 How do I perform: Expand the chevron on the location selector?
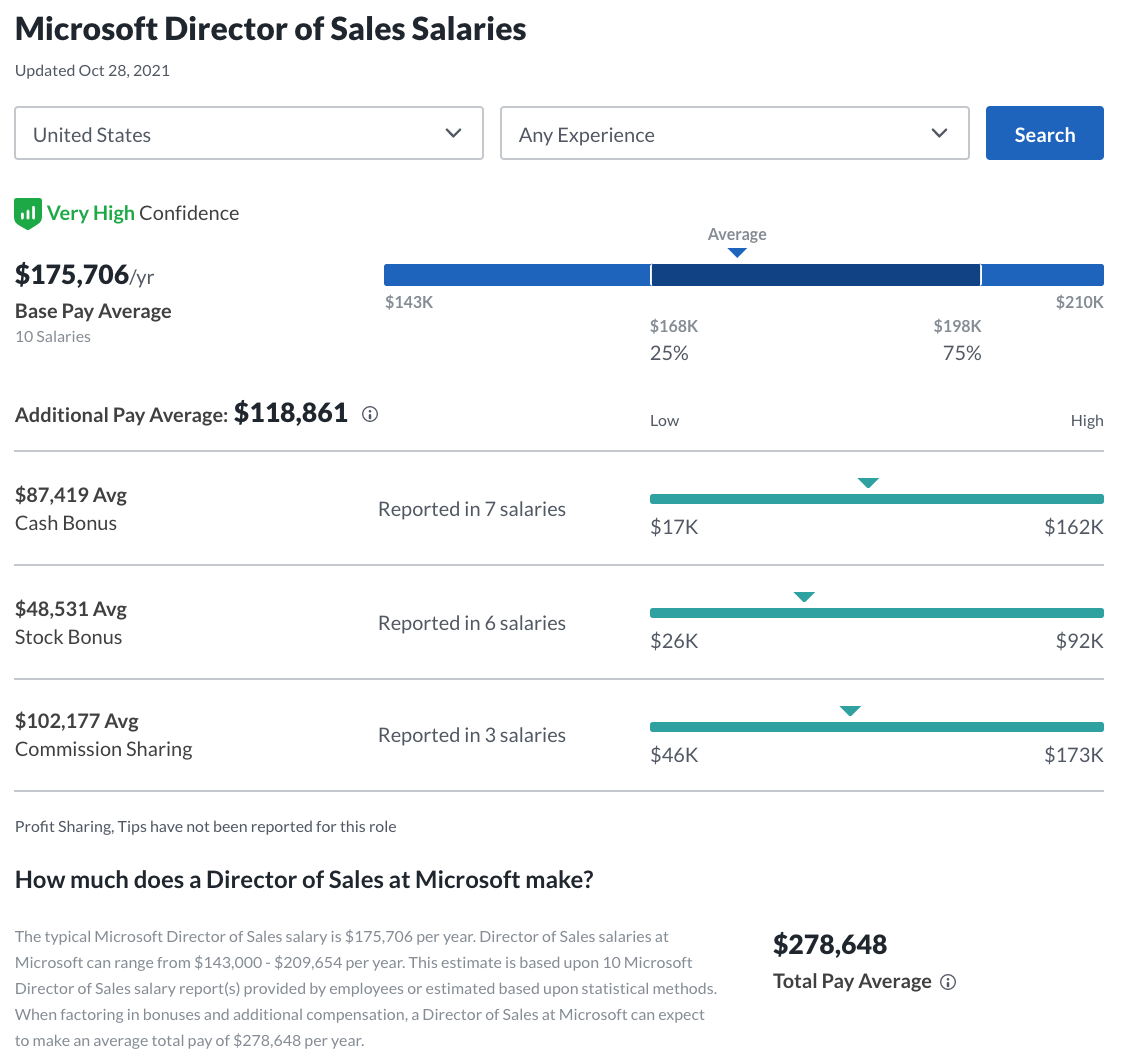click(453, 132)
